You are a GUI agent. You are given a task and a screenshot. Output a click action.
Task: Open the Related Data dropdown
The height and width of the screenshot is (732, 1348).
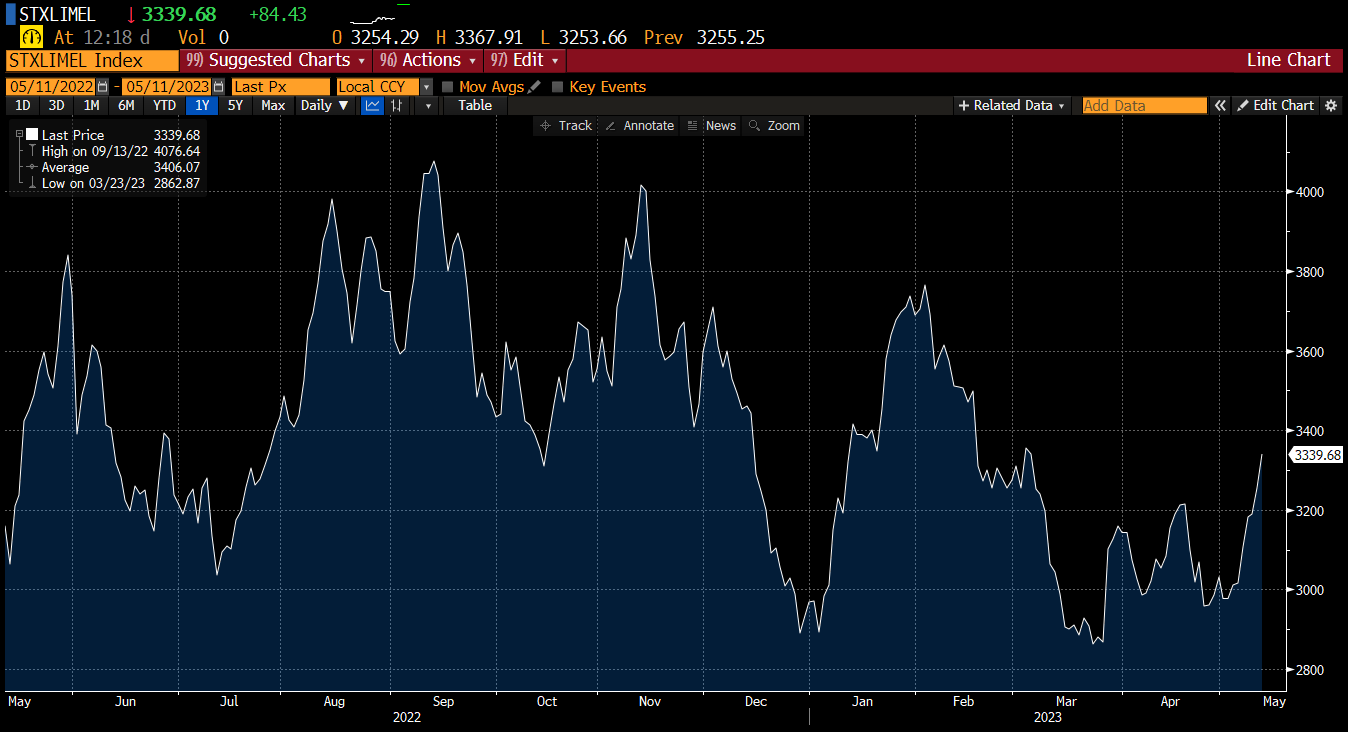(1012, 105)
